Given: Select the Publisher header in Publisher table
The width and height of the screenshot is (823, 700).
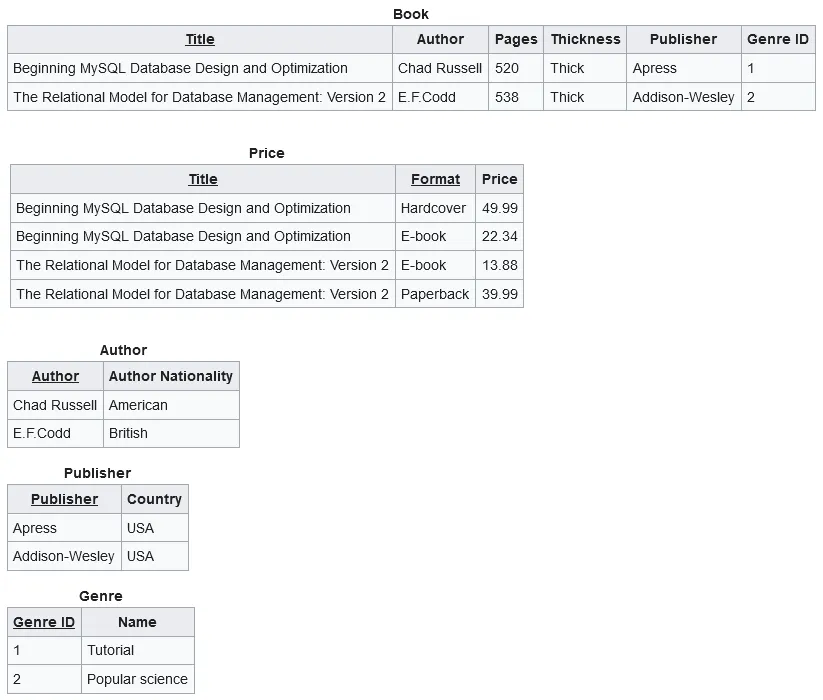Looking at the screenshot, I should click(63, 499).
